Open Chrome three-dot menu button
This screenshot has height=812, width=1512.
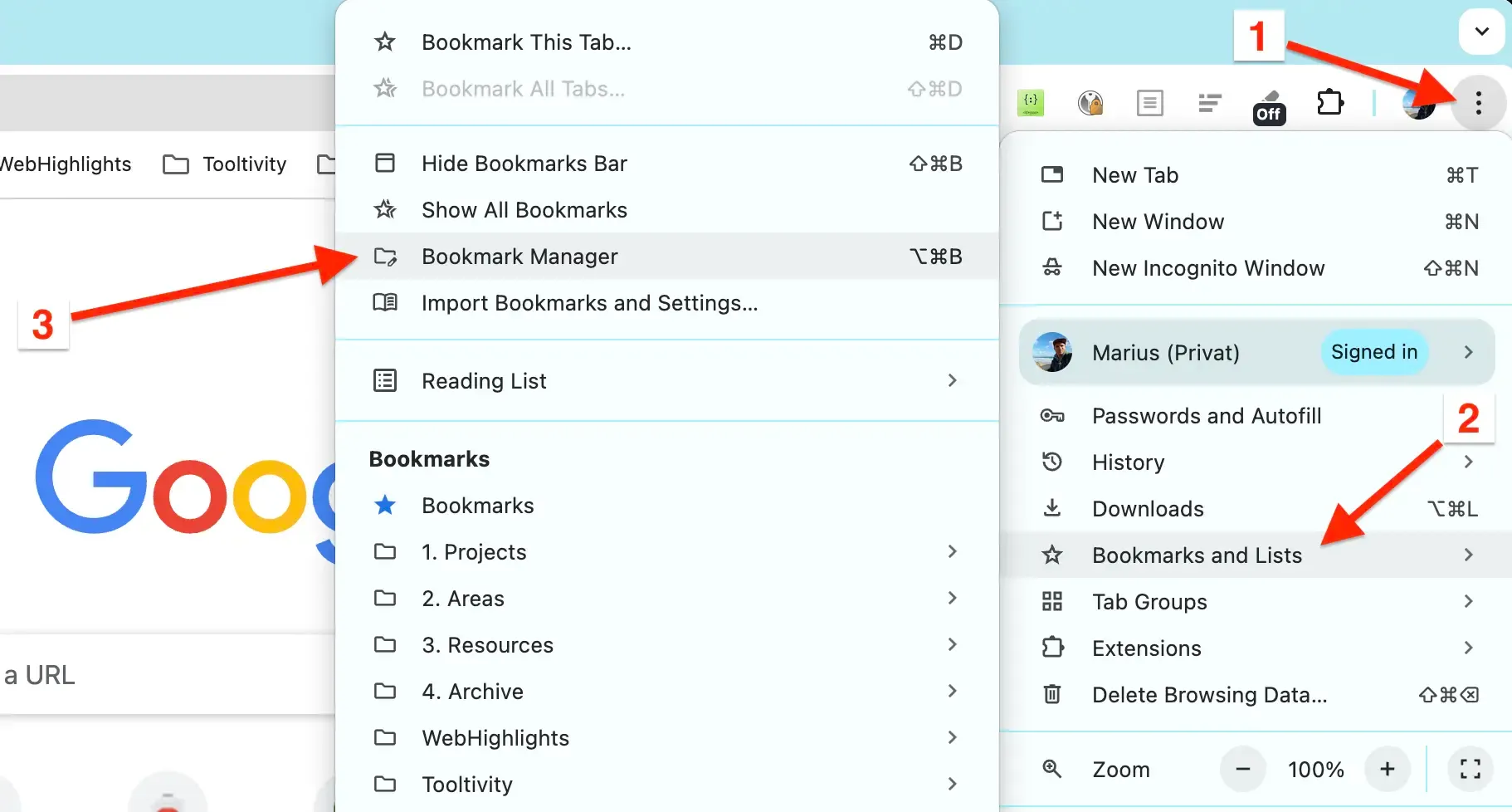[1478, 103]
